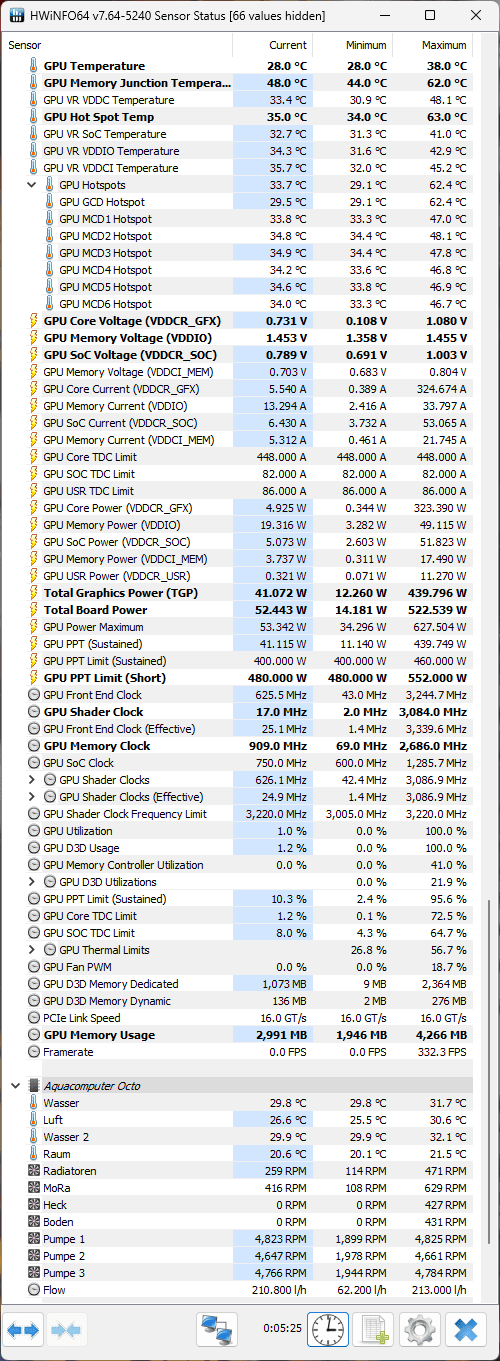Click the Aquacomputer Octo device chip icon
Screen dimensions: 500x1361
tap(34, 1085)
